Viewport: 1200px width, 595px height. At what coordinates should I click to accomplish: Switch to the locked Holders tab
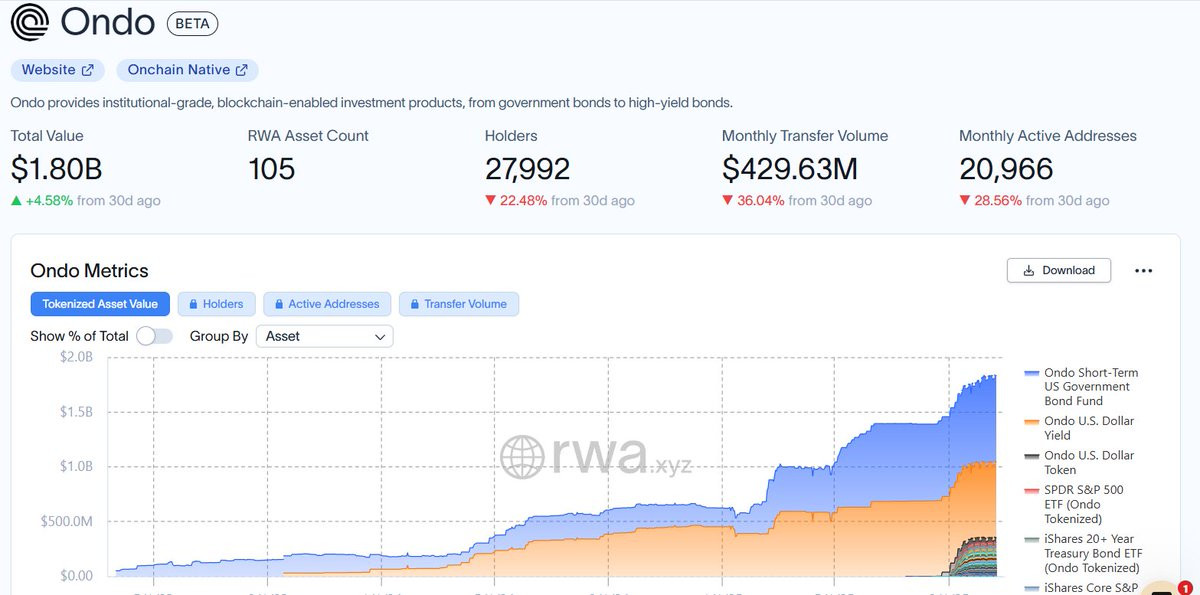(x=216, y=304)
